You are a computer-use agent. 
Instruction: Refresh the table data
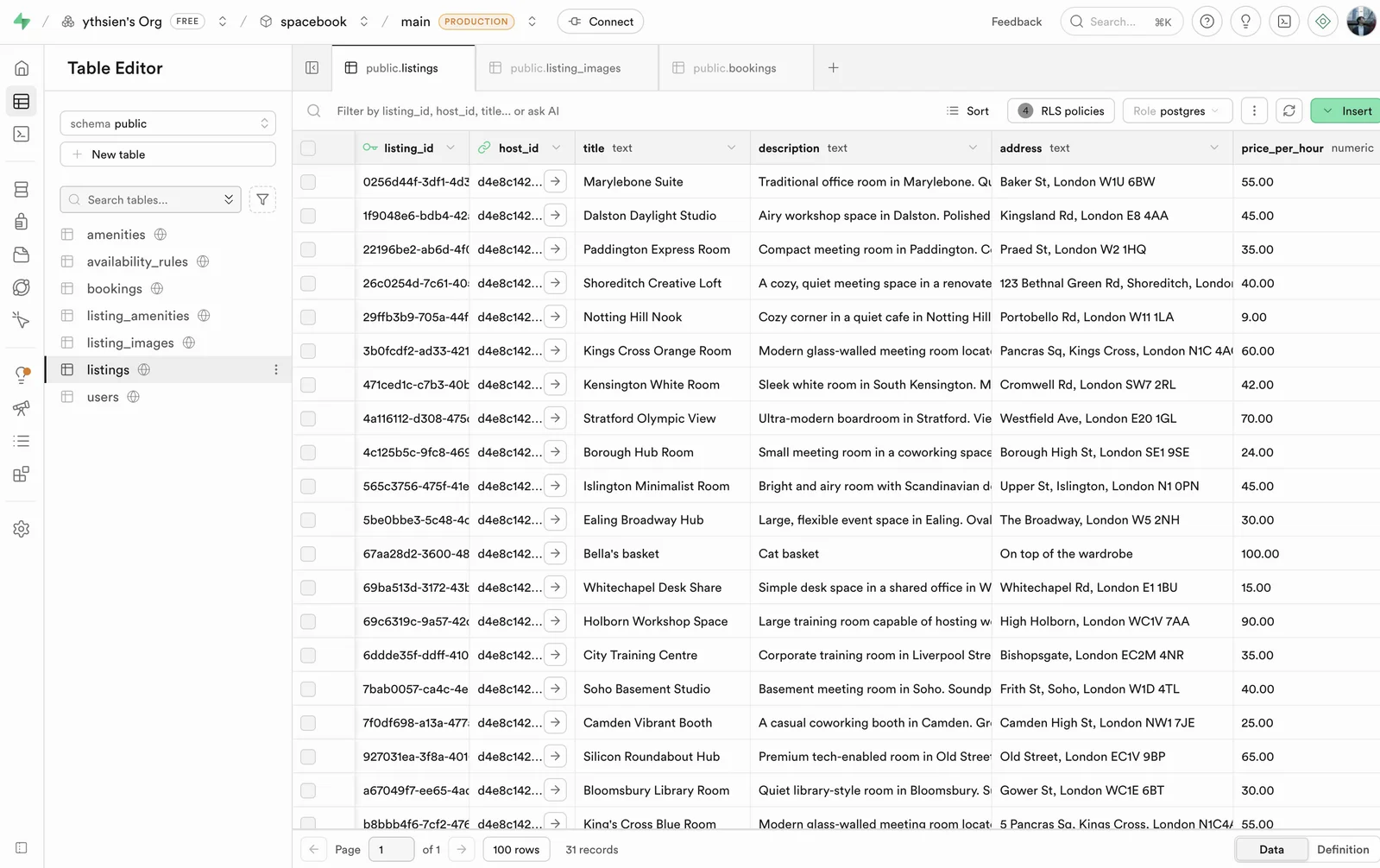coord(1289,110)
